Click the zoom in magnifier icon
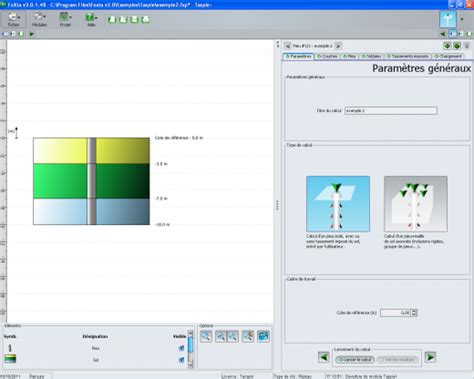This screenshot has height=379, width=474. click(x=221, y=336)
